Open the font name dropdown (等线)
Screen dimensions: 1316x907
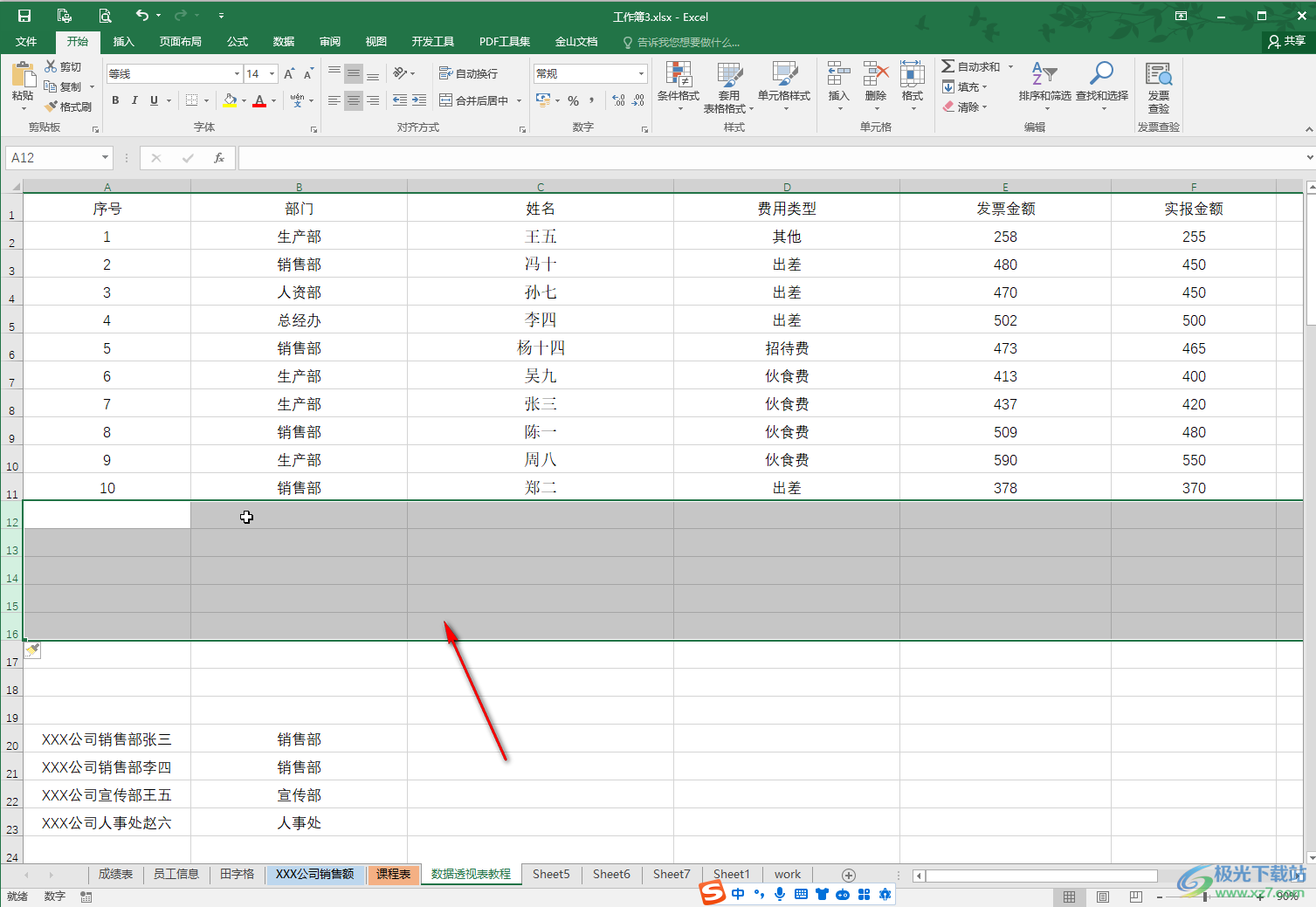click(x=237, y=74)
